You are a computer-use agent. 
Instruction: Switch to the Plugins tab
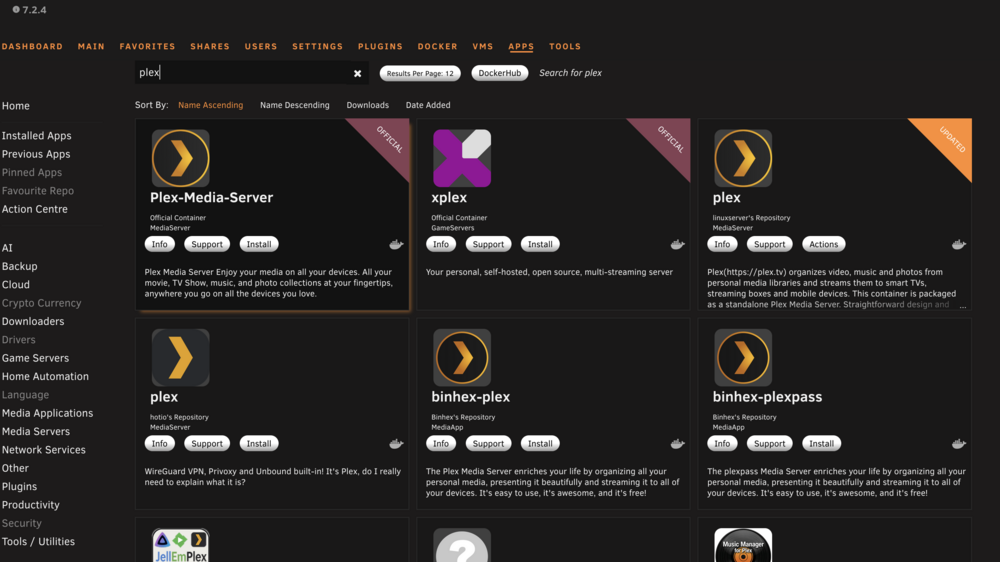380,47
